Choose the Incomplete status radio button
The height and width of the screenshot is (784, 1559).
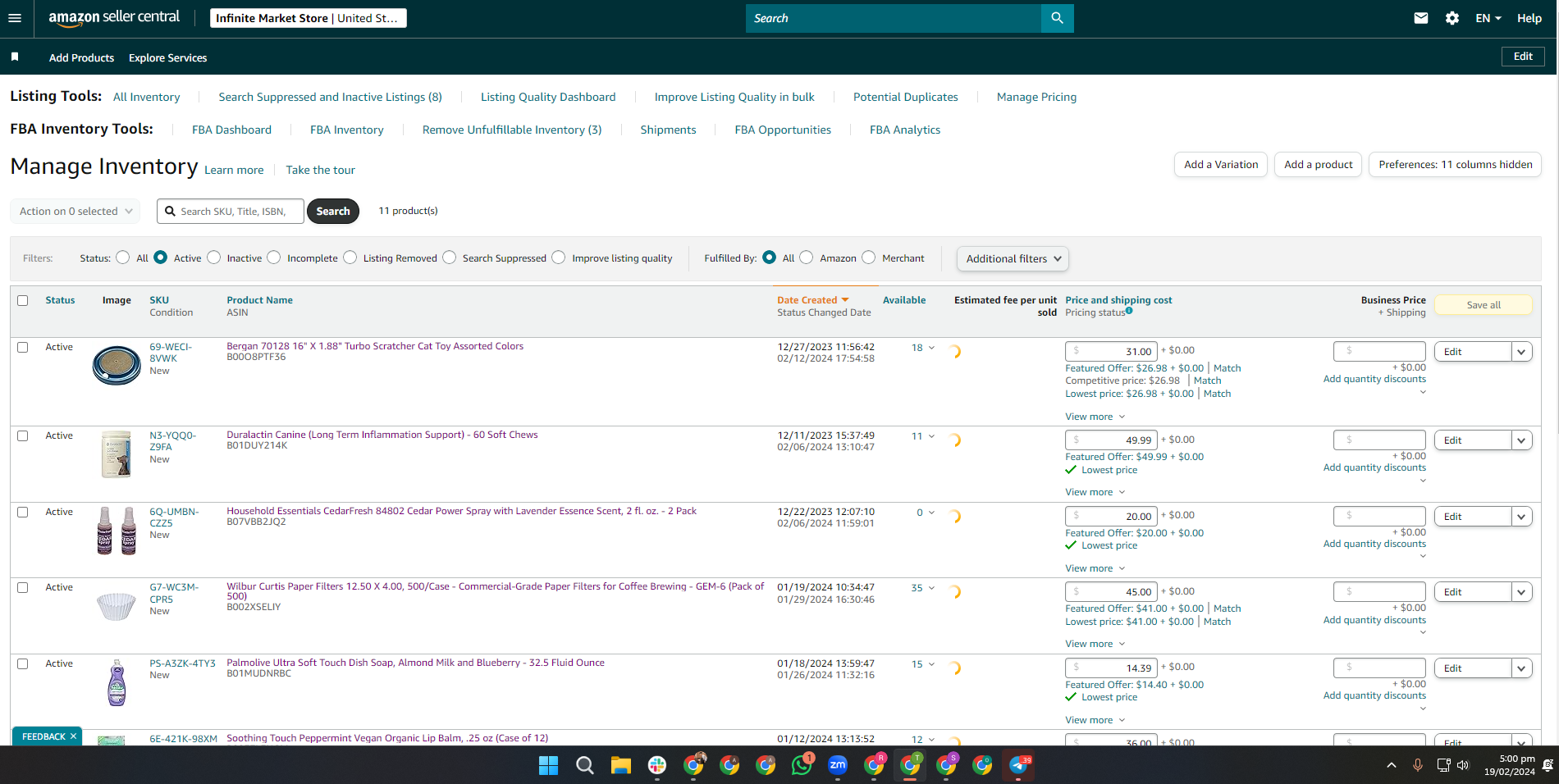pos(274,258)
